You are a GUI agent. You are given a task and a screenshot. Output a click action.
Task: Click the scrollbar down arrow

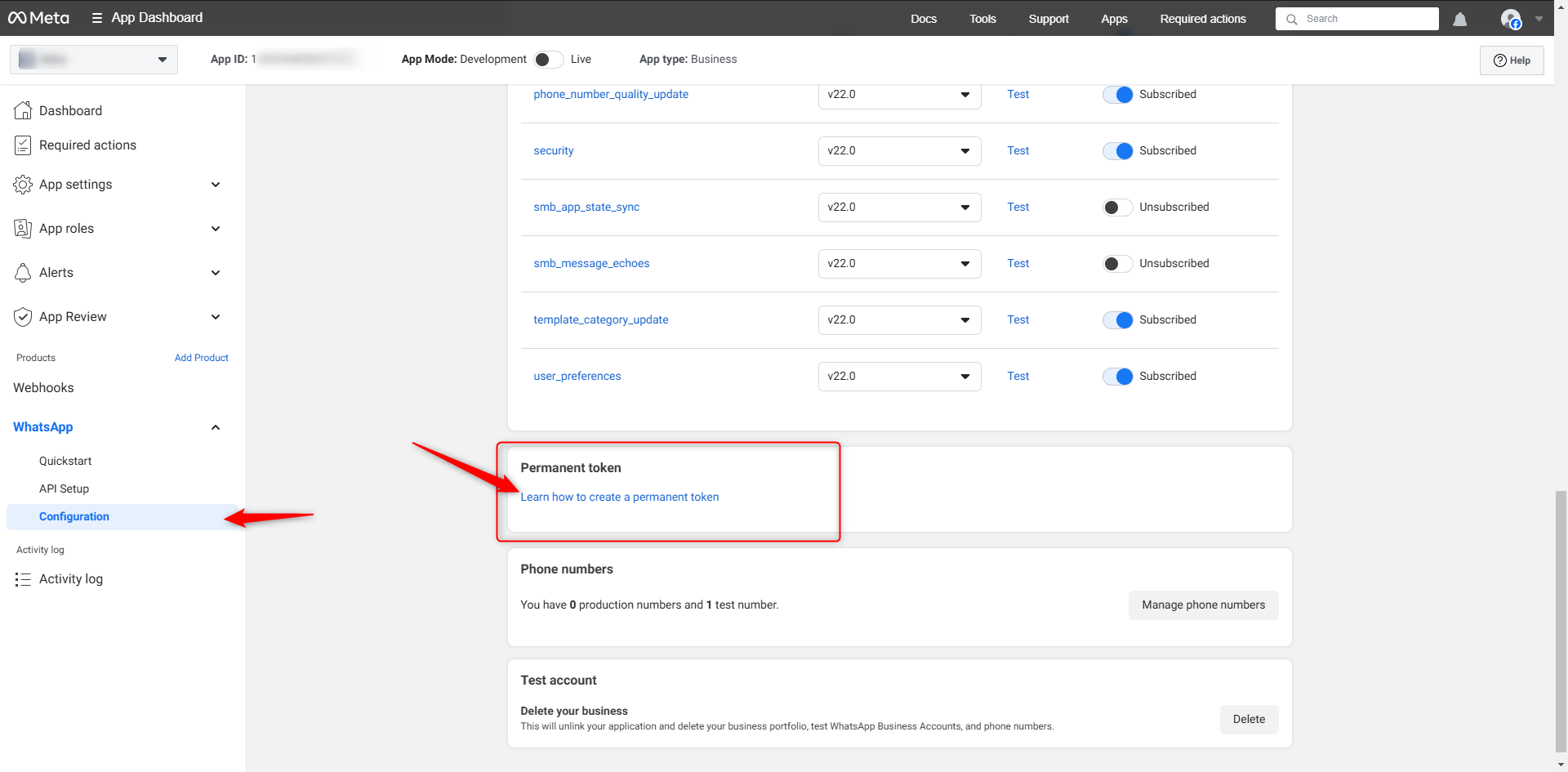pos(1561,765)
